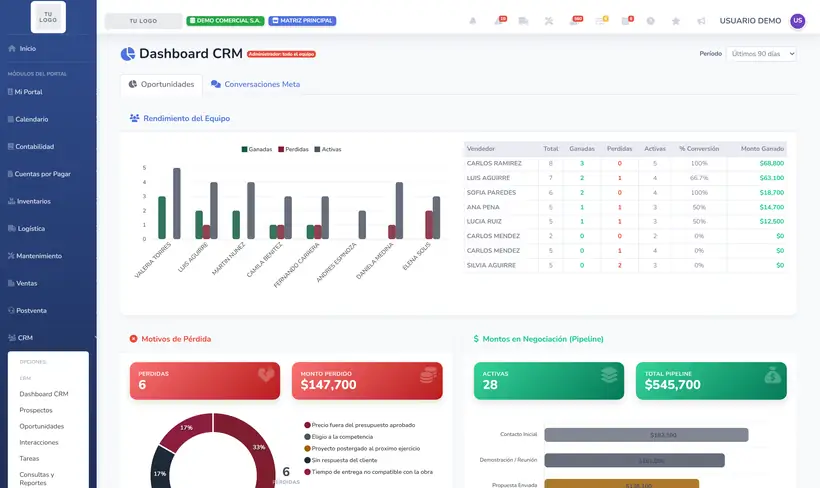This screenshot has height=488, width=820.
Task: Open Interacciones in the CRM submenu
Action: click(39, 442)
